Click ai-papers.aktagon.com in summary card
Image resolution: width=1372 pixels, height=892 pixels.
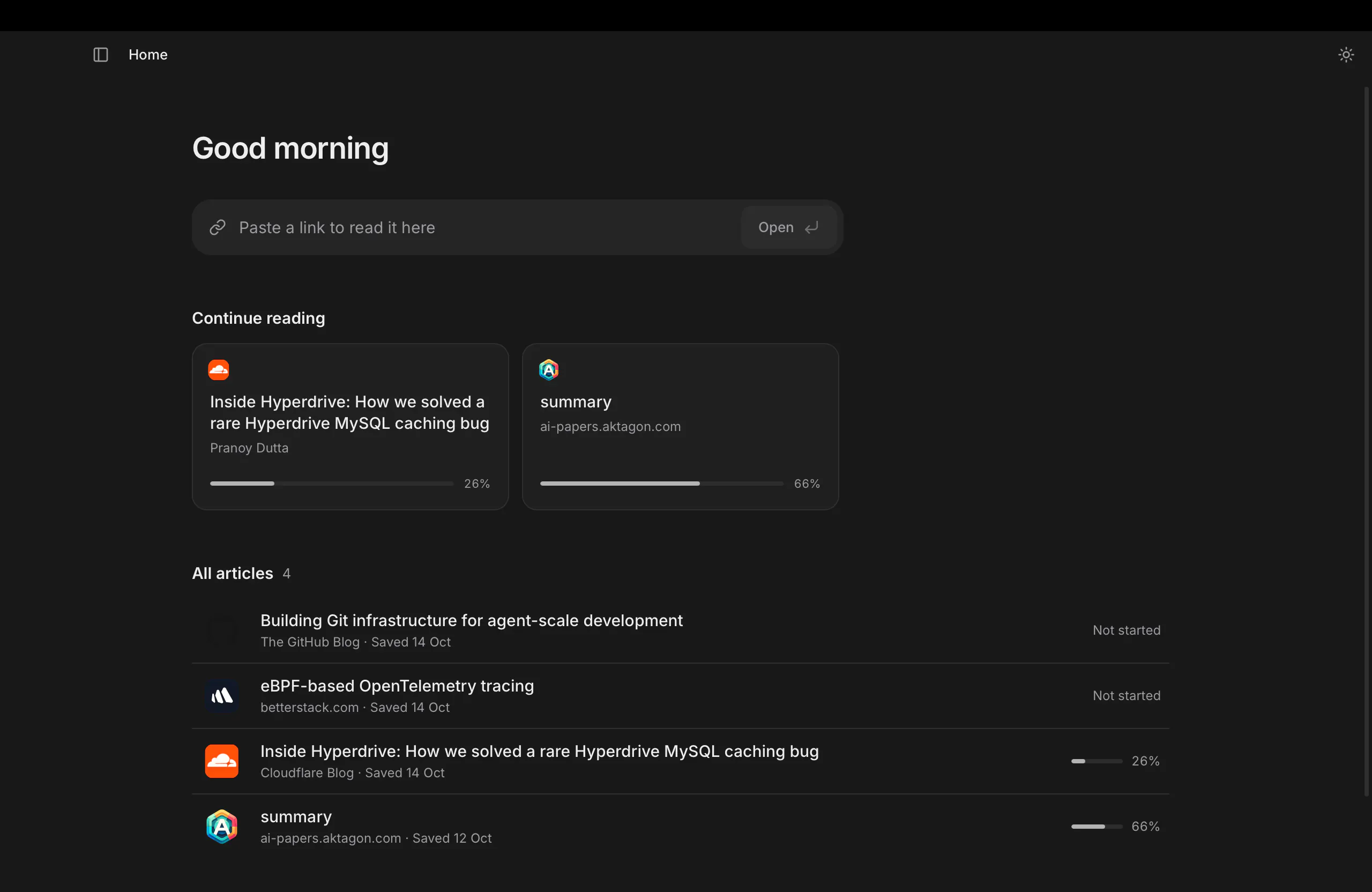coord(610,427)
